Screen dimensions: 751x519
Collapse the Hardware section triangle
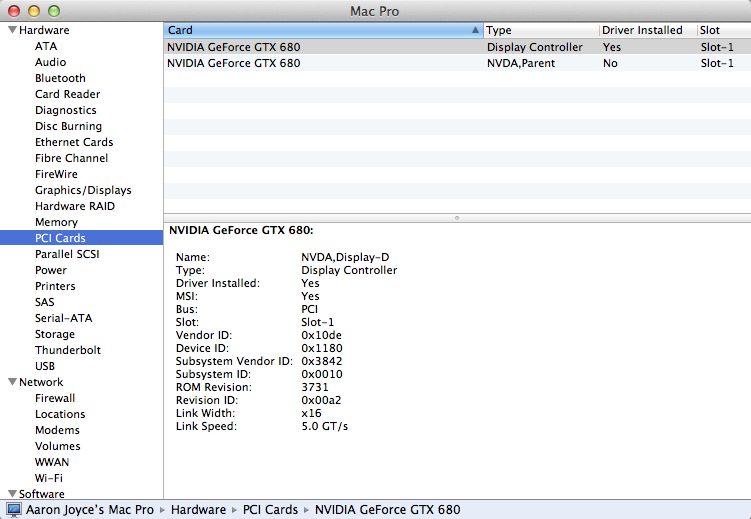click(12, 30)
